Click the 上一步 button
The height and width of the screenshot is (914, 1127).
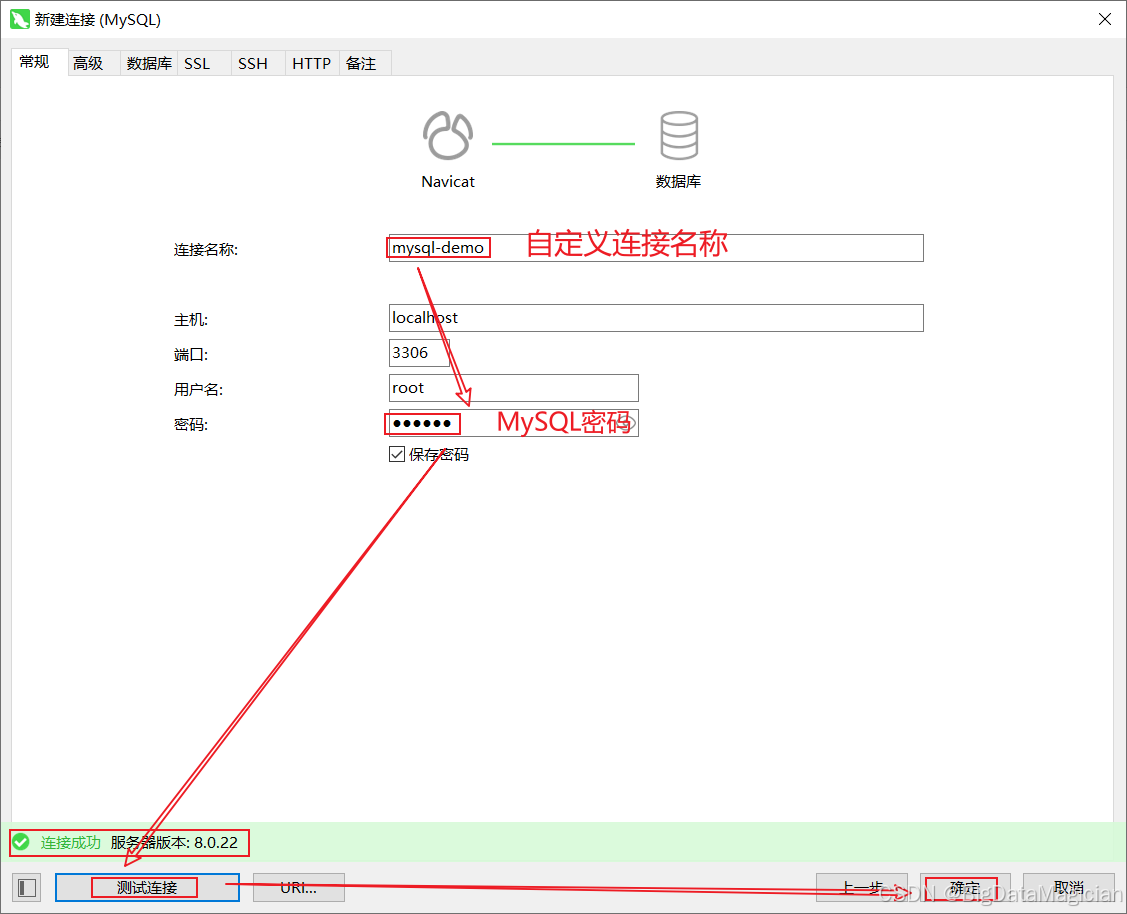tap(862, 887)
